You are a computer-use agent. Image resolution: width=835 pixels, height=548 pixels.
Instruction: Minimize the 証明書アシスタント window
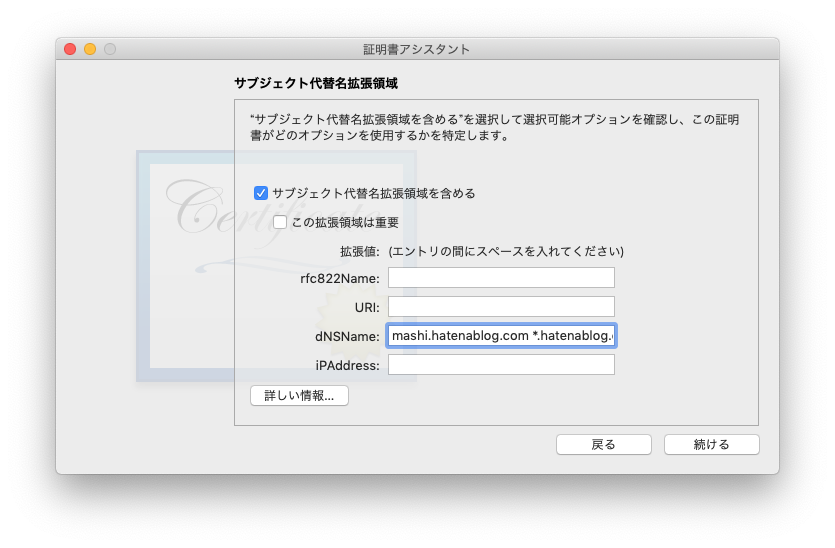coord(90,49)
